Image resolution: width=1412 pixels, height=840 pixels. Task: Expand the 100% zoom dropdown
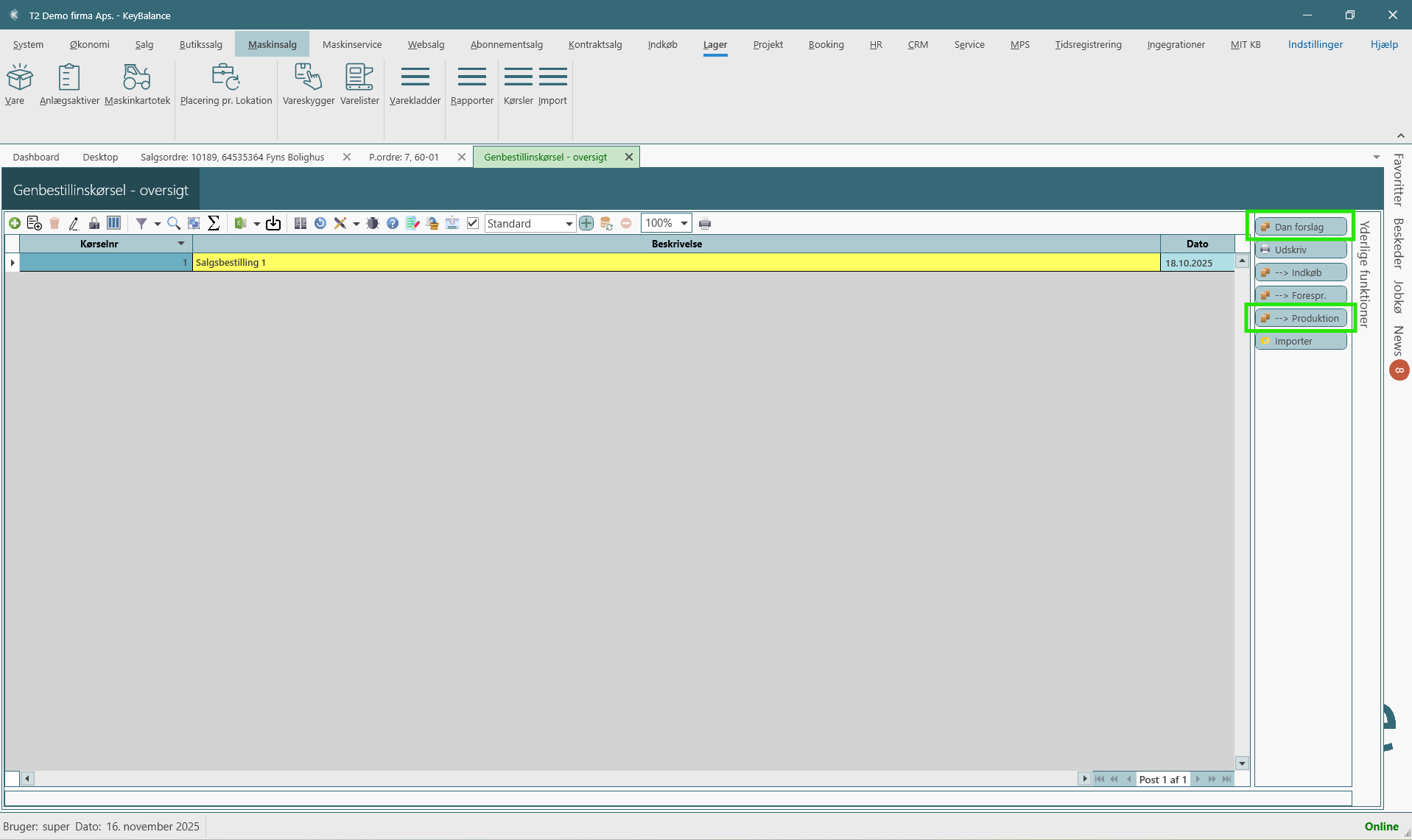[x=684, y=223]
